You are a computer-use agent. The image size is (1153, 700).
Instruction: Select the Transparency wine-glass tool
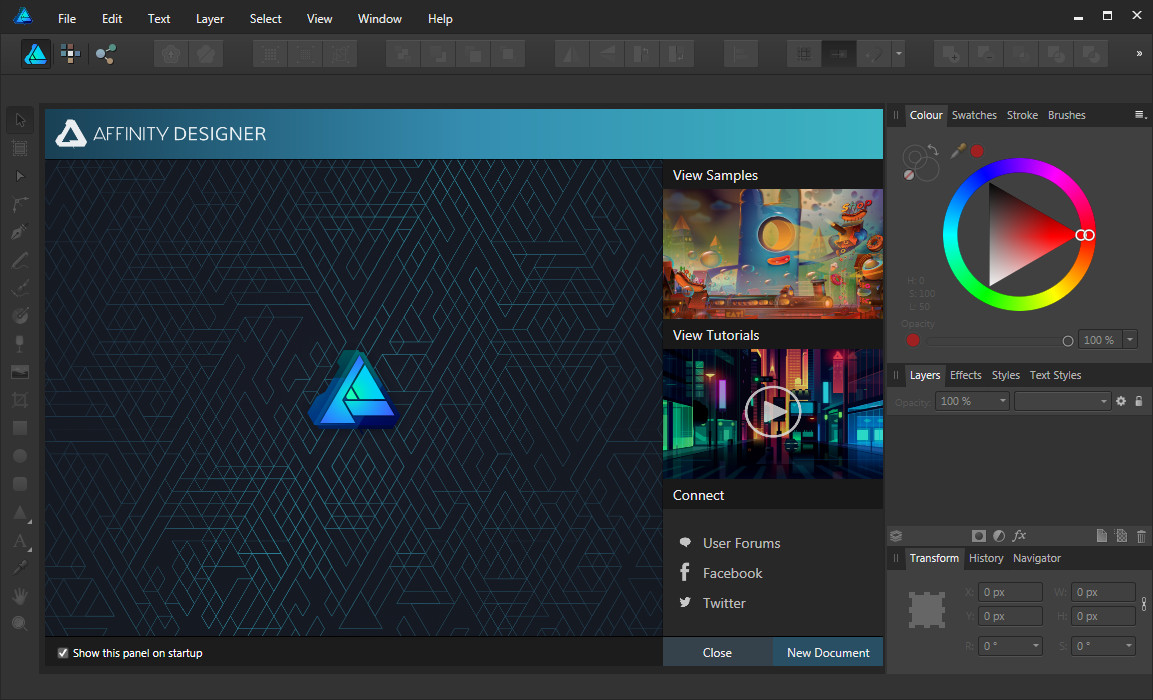(20, 343)
